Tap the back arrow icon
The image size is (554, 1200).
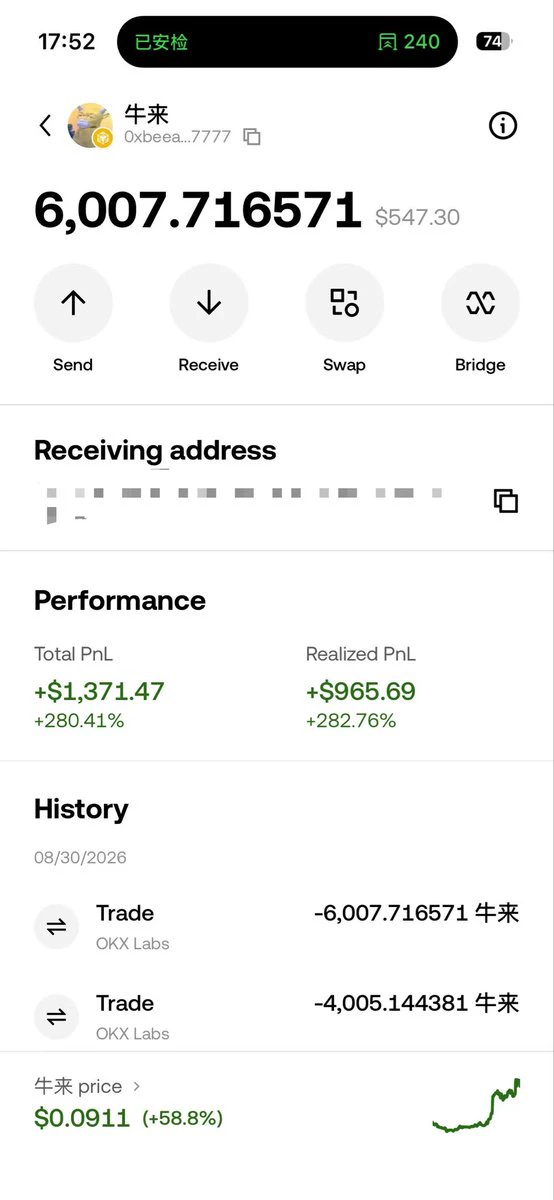click(x=45, y=126)
